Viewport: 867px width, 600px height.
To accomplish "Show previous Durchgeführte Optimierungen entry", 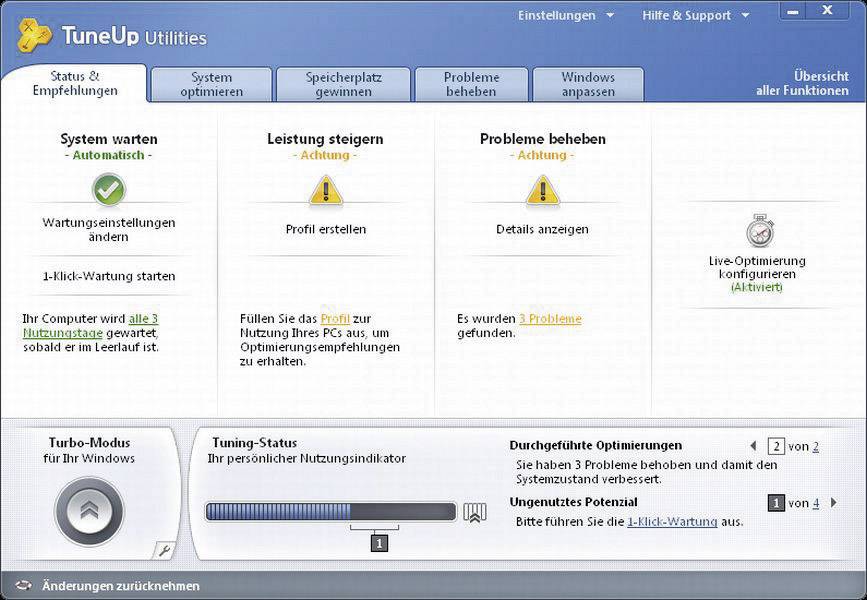I will pyautogui.click(x=753, y=446).
